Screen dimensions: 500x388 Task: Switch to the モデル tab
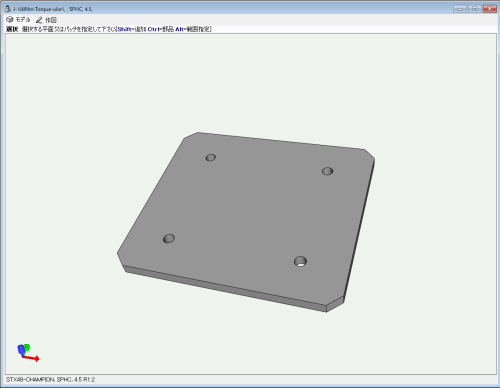[18, 20]
